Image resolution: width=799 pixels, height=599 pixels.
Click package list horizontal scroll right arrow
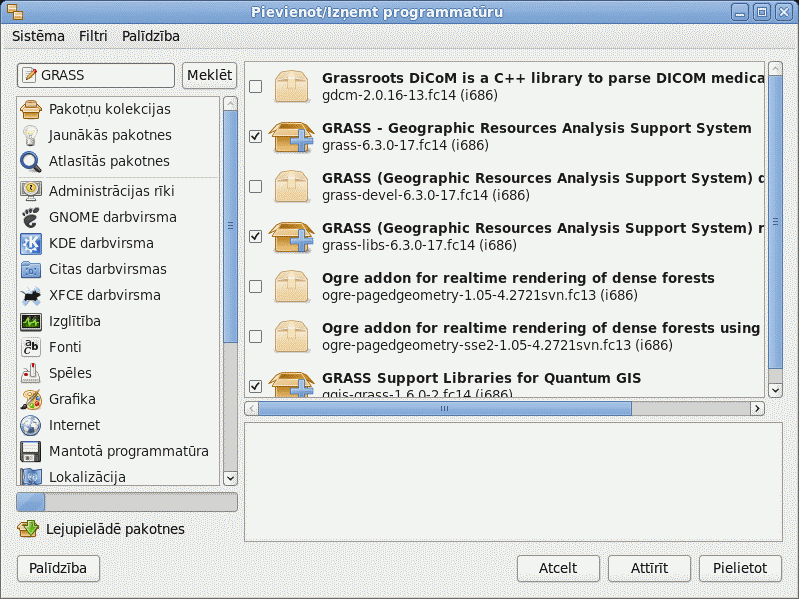(x=757, y=409)
